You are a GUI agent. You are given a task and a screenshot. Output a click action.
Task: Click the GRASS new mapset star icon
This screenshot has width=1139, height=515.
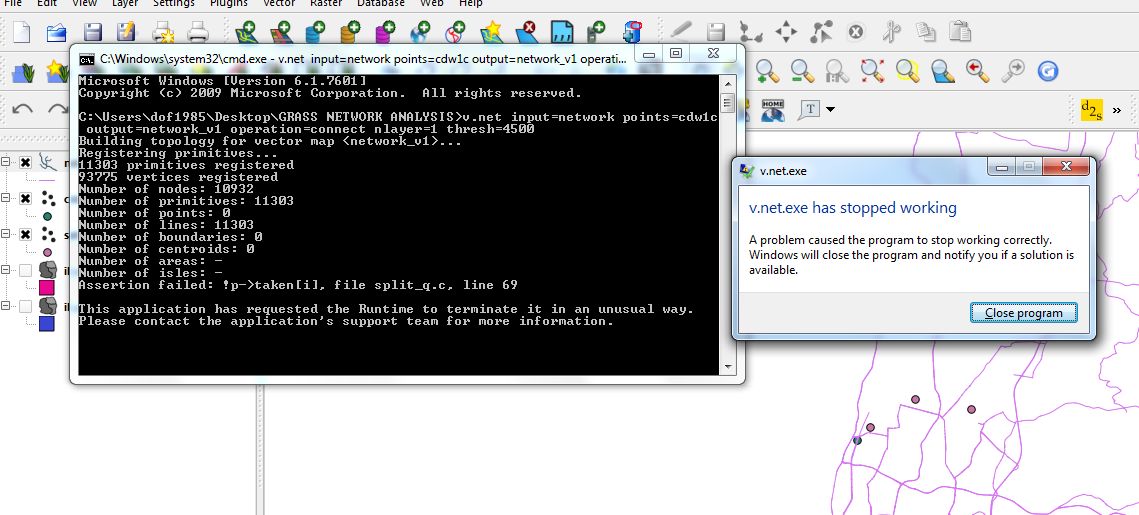tap(56, 71)
